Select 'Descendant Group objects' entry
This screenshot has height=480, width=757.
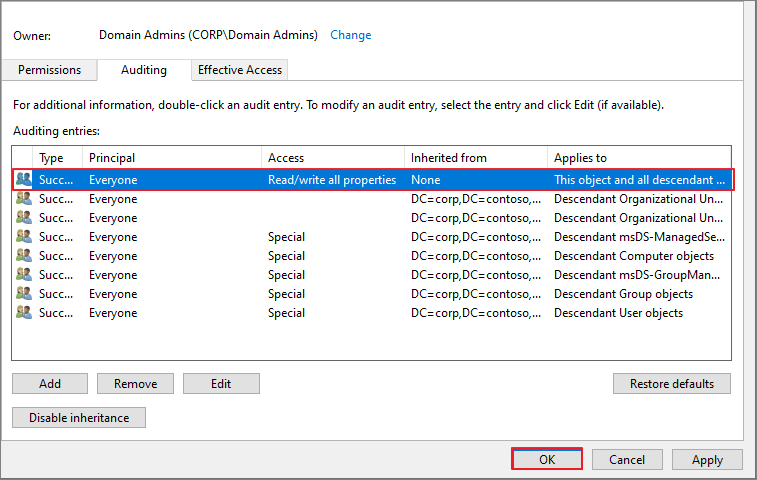point(623,294)
